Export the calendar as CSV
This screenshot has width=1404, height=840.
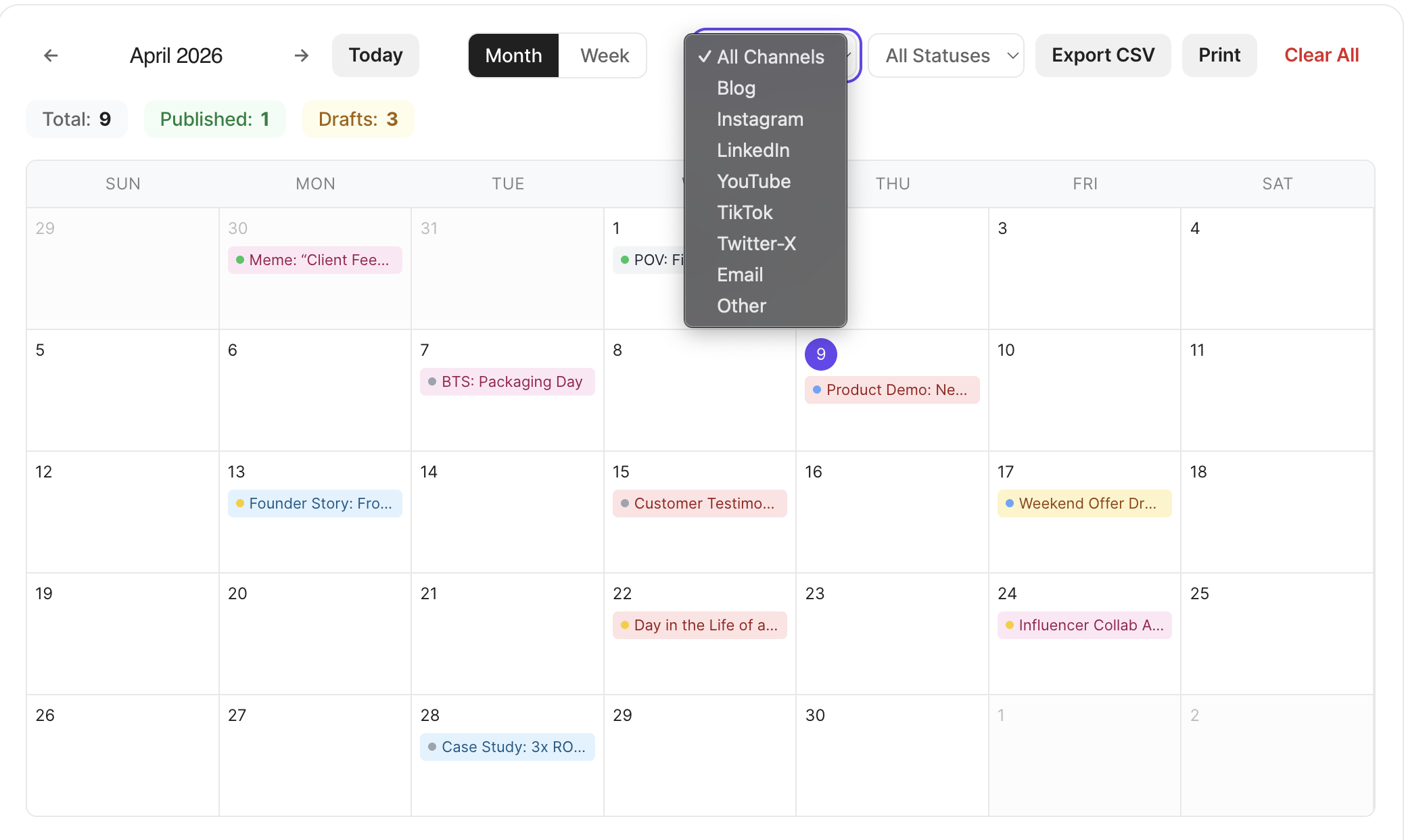tap(1102, 55)
